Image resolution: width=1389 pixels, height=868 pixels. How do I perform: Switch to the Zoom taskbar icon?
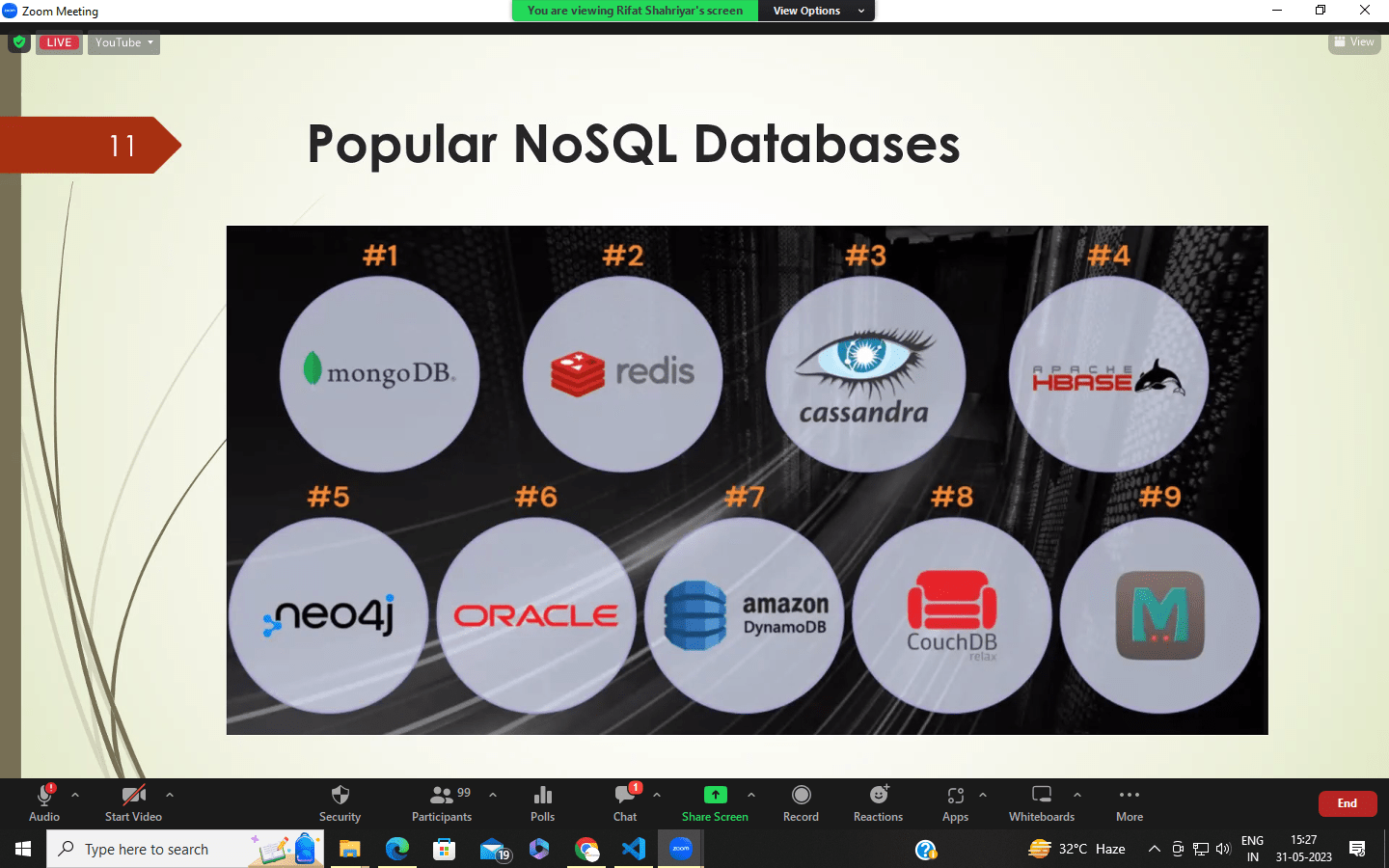click(x=681, y=849)
